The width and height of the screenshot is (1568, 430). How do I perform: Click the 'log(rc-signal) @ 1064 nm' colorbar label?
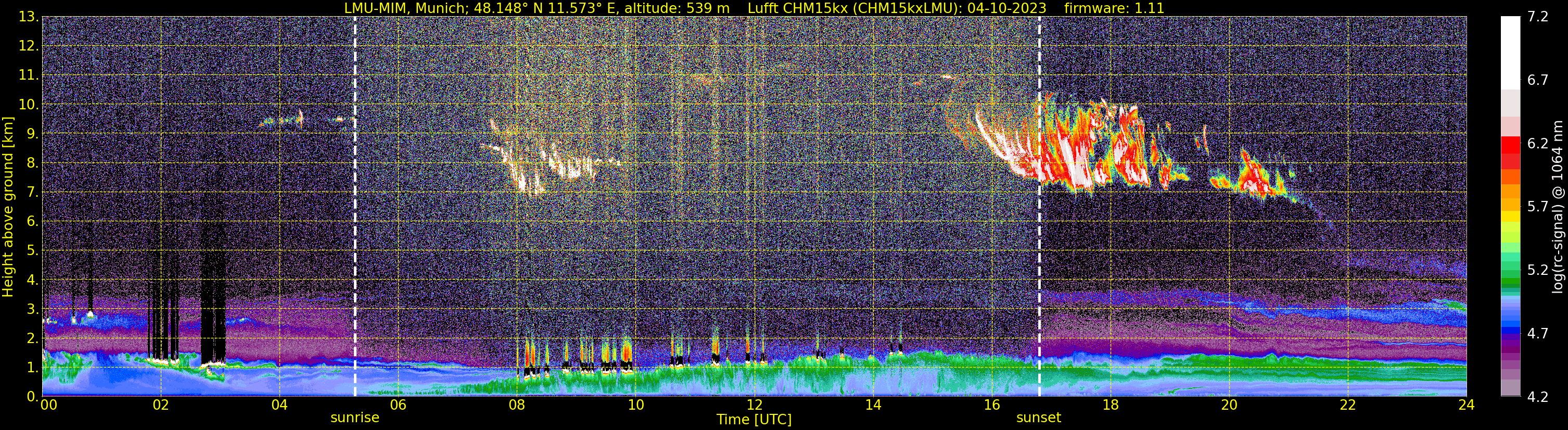(1557, 207)
